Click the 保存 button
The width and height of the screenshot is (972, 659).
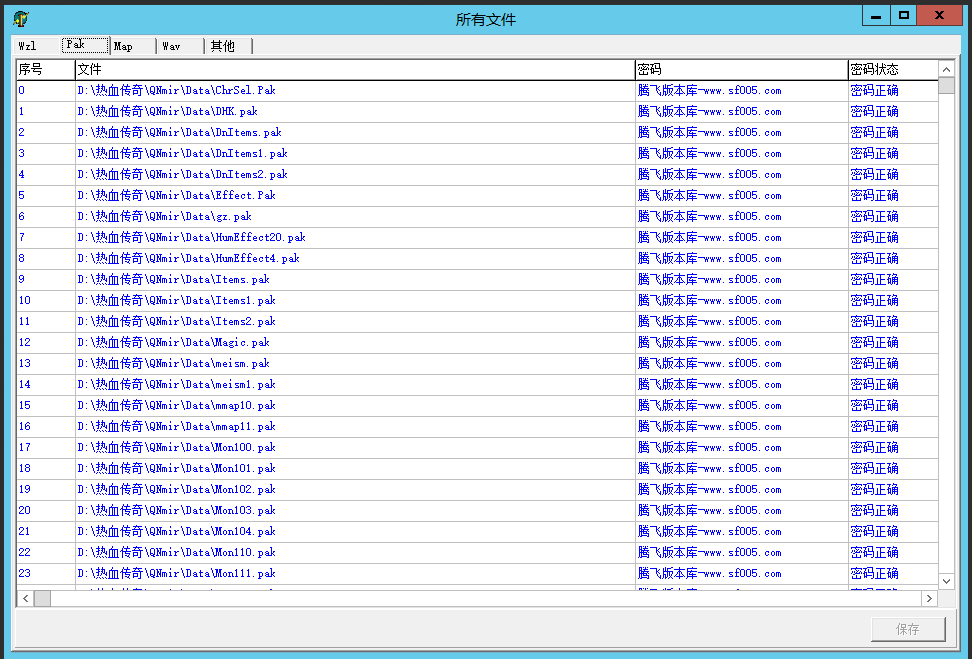point(907,629)
